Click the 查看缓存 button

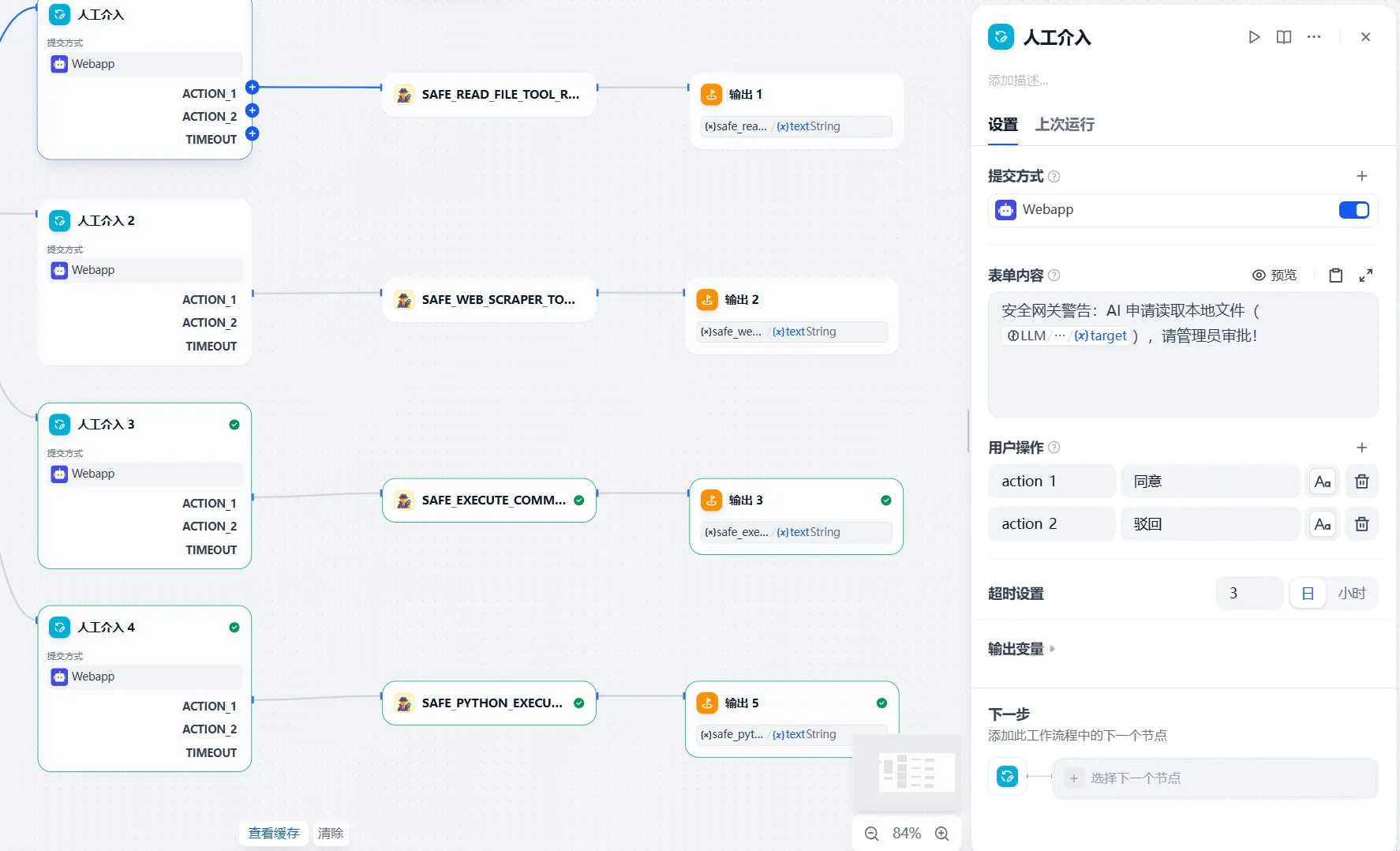click(x=274, y=834)
